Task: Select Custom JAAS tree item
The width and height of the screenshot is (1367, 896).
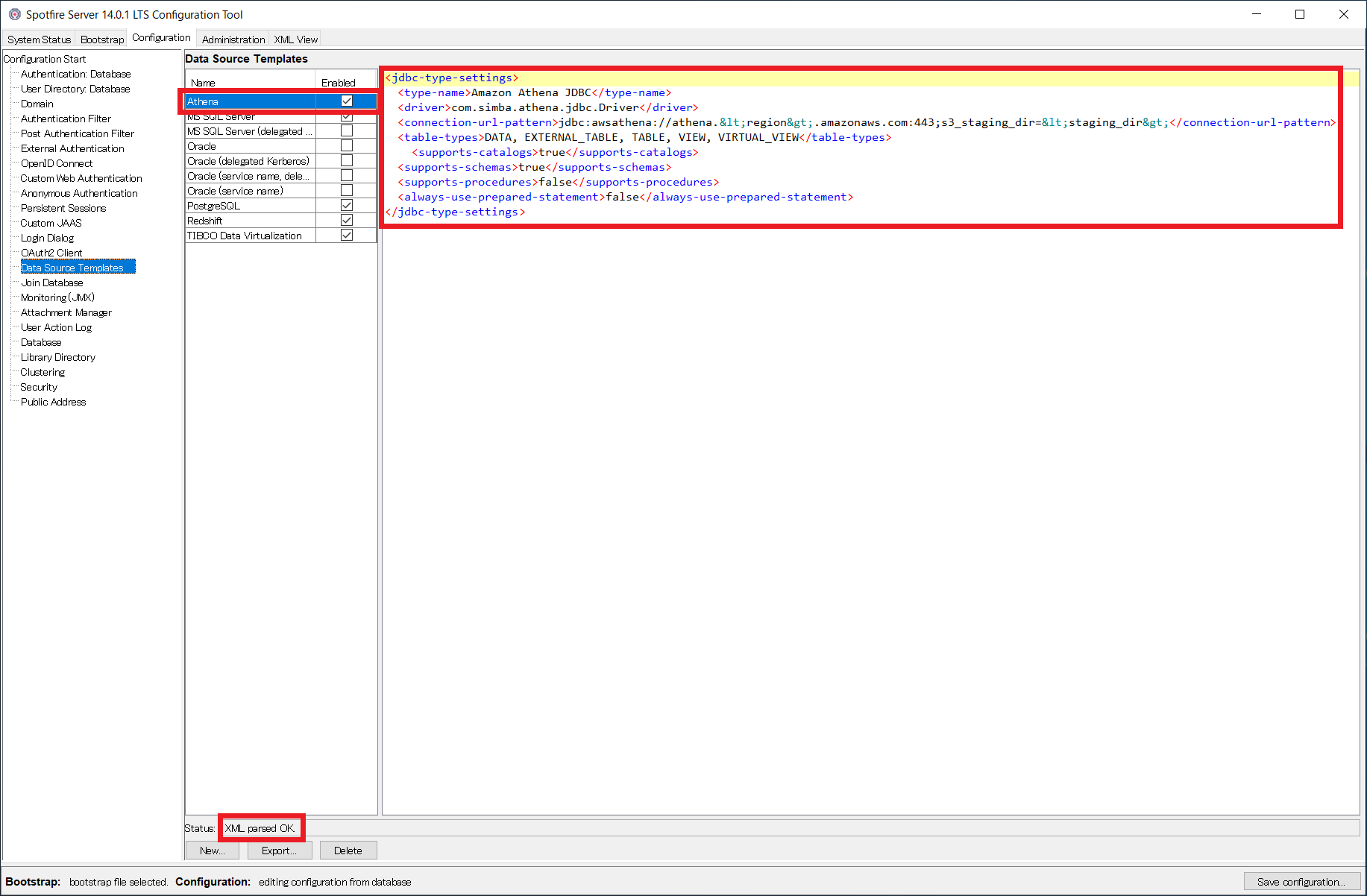Action: coord(51,223)
